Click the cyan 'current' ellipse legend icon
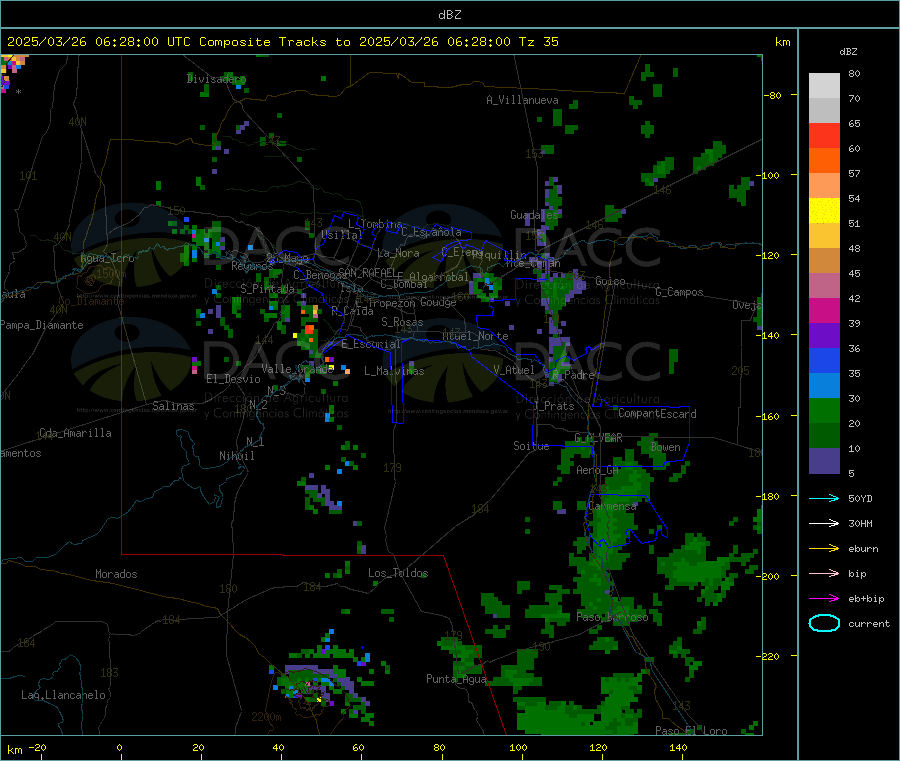This screenshot has width=900, height=761. (x=824, y=623)
